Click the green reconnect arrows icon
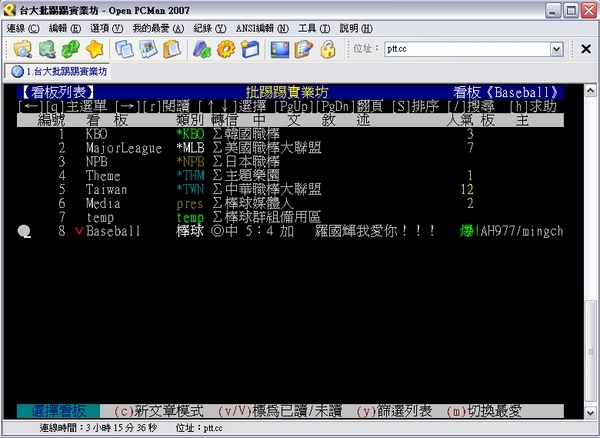Screen dimensions: 600x438 point(71,49)
